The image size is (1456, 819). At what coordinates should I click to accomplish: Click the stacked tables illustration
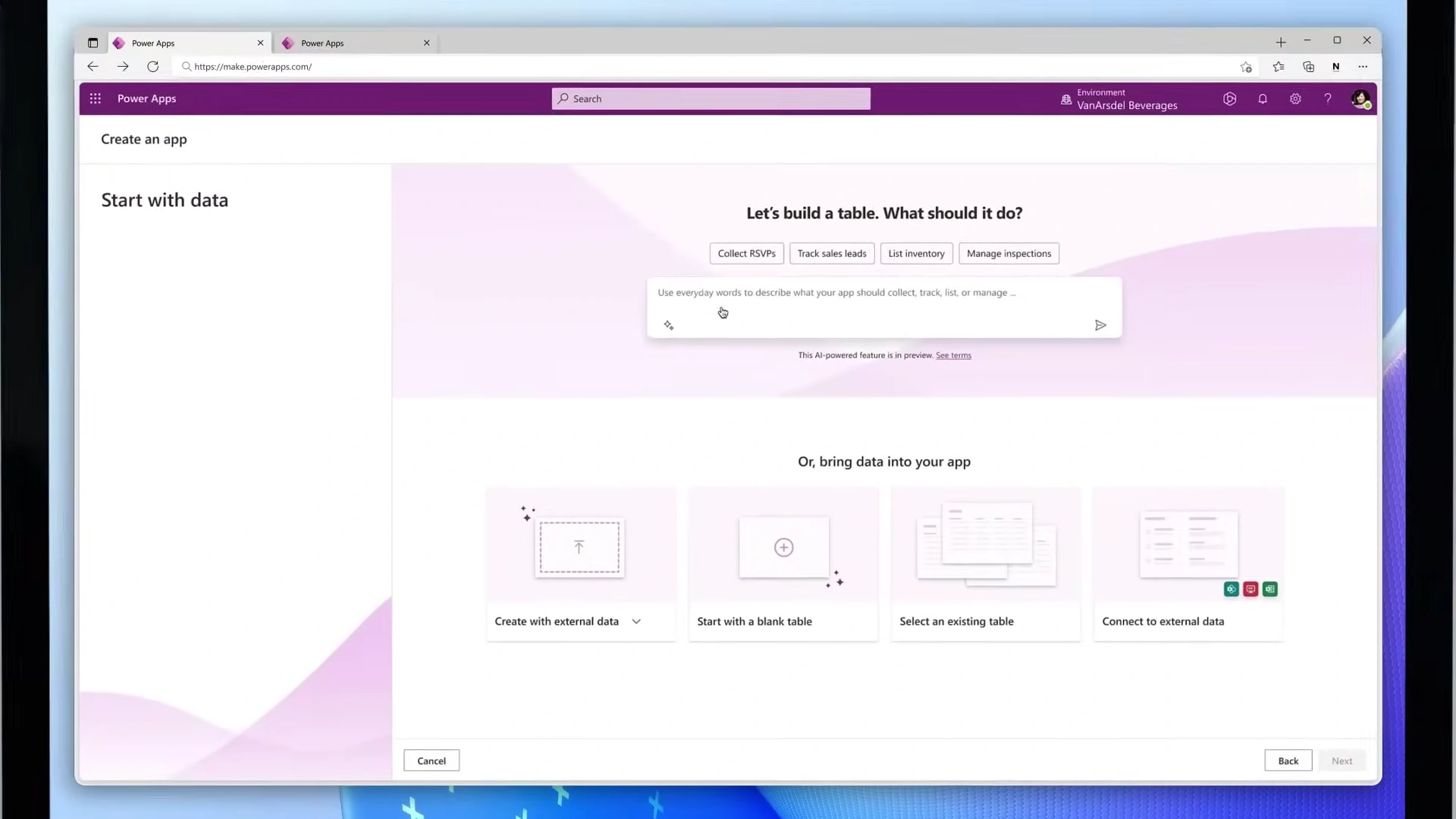pyautogui.click(x=986, y=544)
